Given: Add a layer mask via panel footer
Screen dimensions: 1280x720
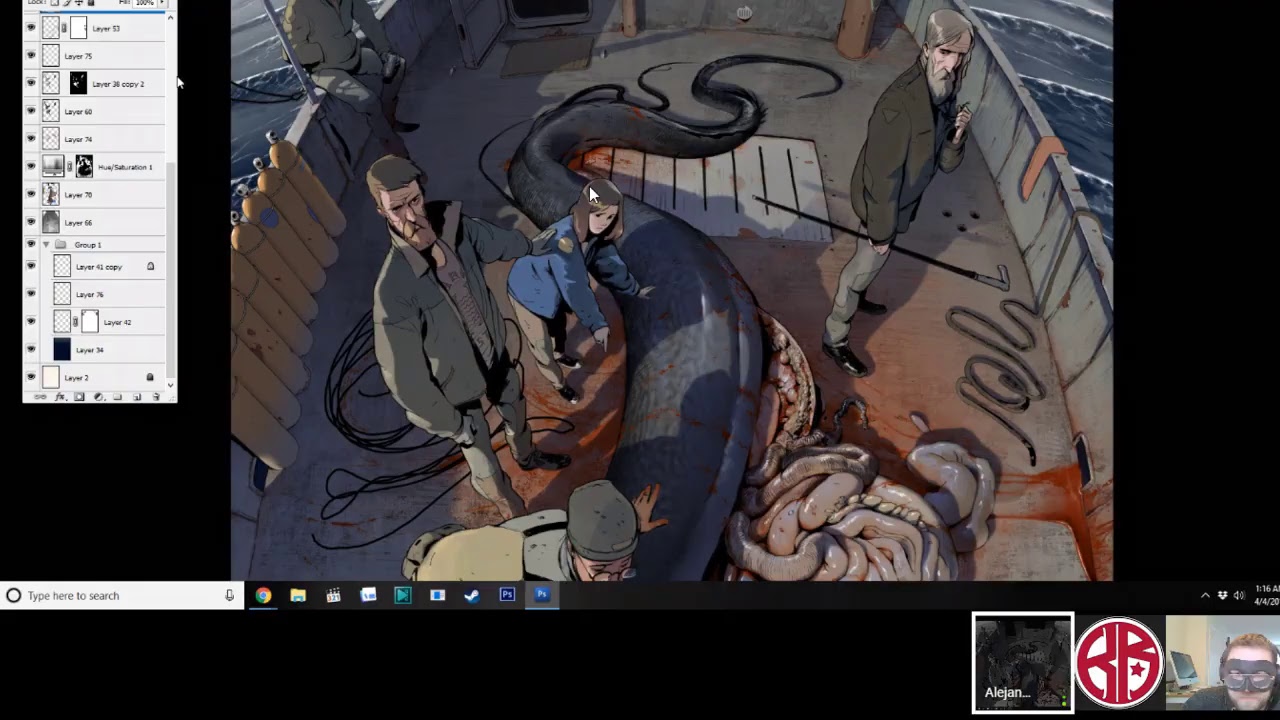Looking at the screenshot, I should tap(79, 397).
